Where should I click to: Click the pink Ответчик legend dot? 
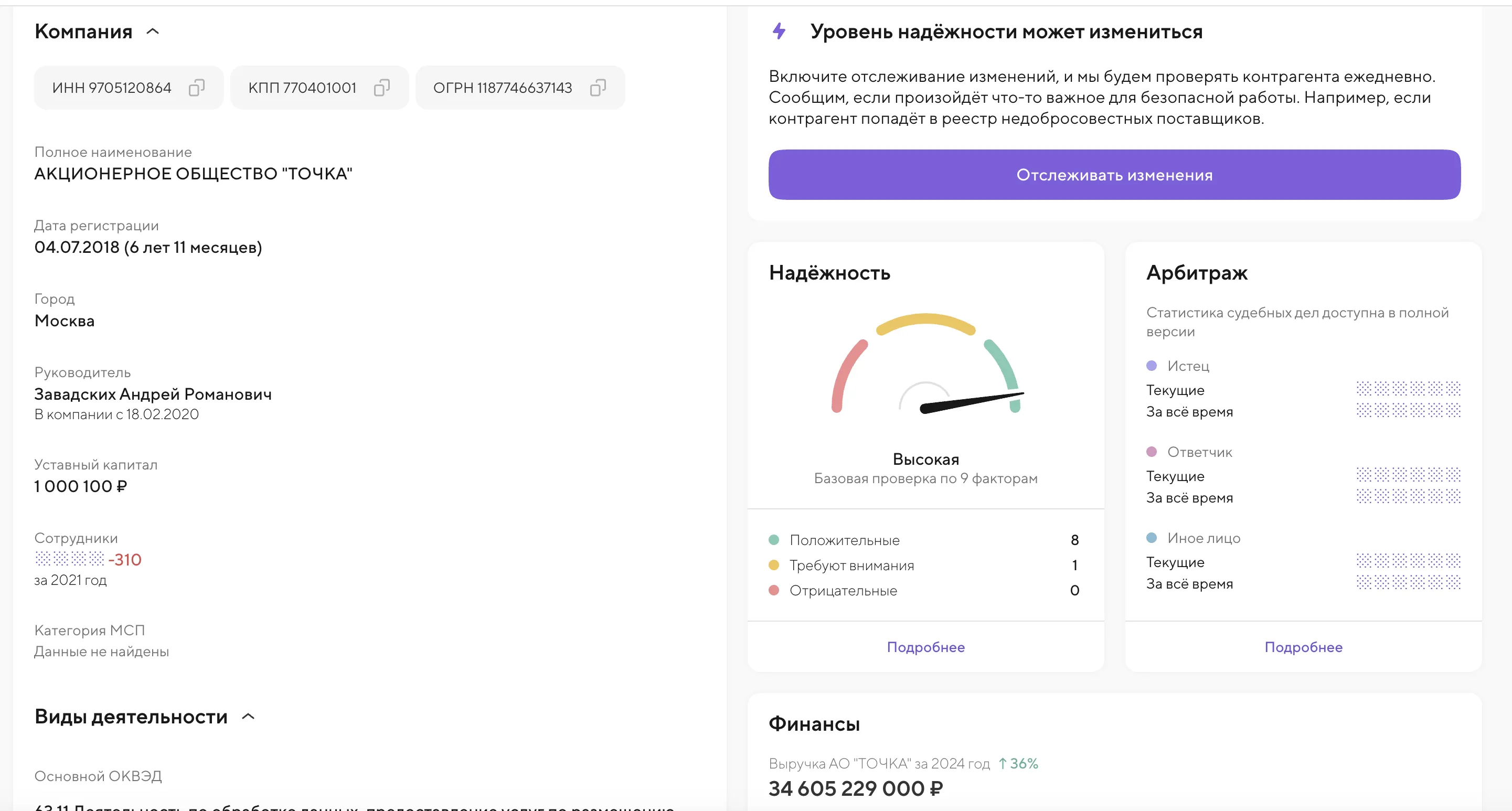coord(1151,452)
